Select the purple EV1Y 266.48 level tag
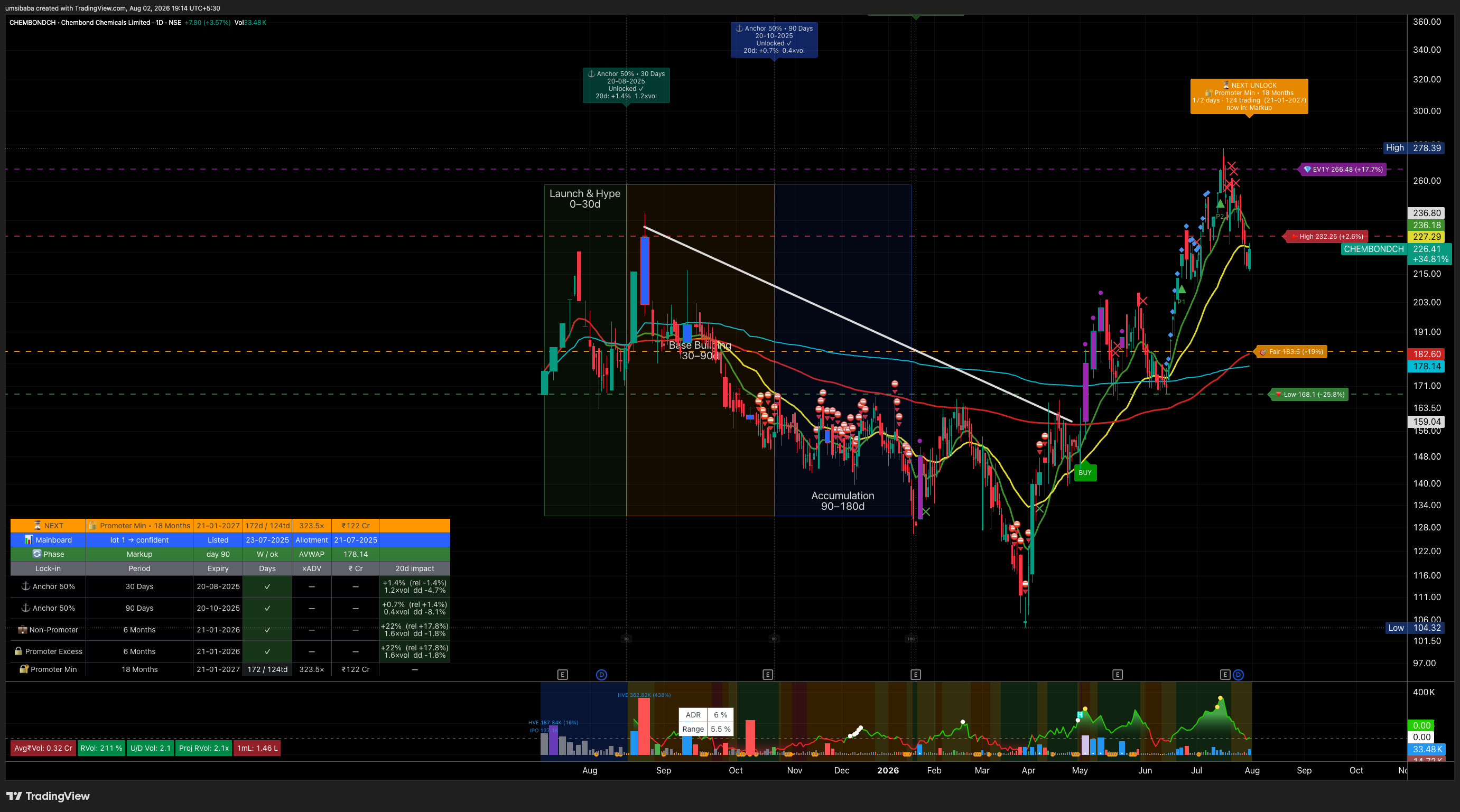The height and width of the screenshot is (812, 1460). point(1343,169)
